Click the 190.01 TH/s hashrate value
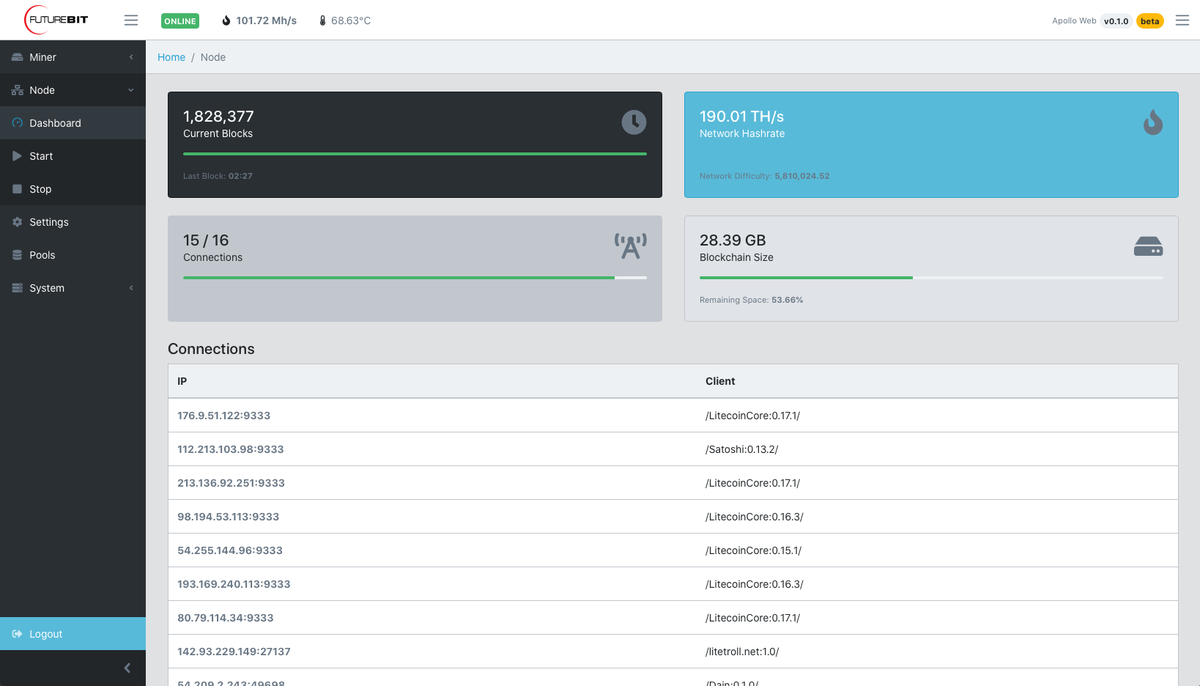Image resolution: width=1200 pixels, height=686 pixels. [x=741, y=116]
